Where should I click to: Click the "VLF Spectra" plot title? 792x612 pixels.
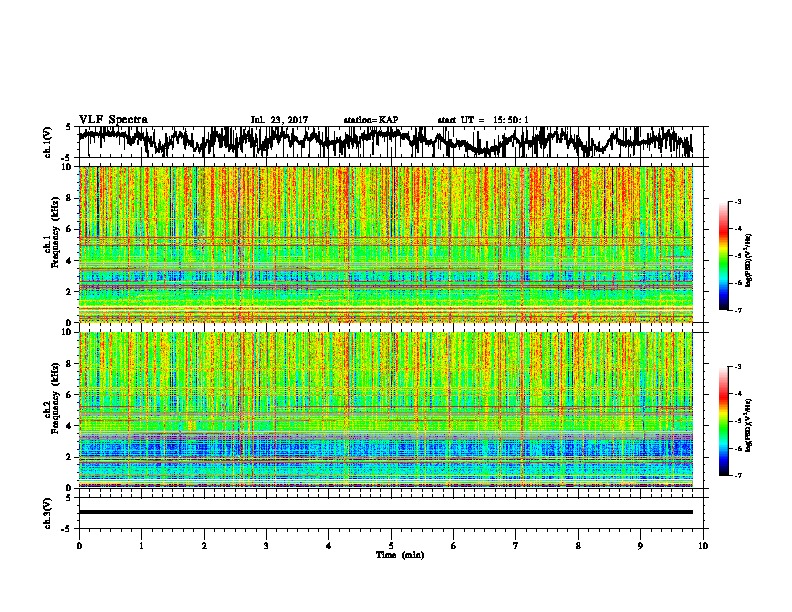click(x=113, y=120)
